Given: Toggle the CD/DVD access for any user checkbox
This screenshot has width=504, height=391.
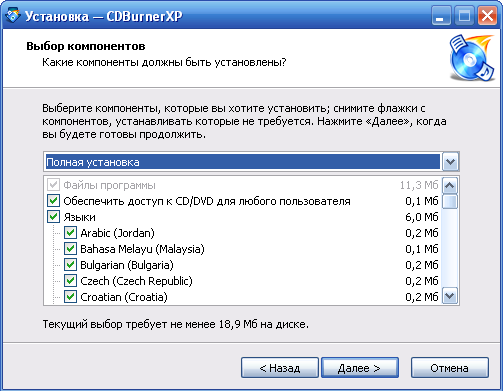Looking at the screenshot, I should (x=53, y=201).
